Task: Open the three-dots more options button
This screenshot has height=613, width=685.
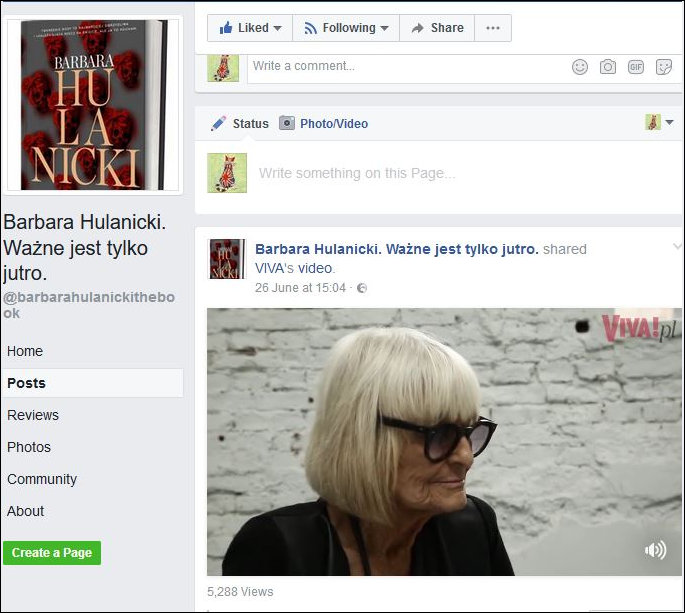Action: pos(492,28)
